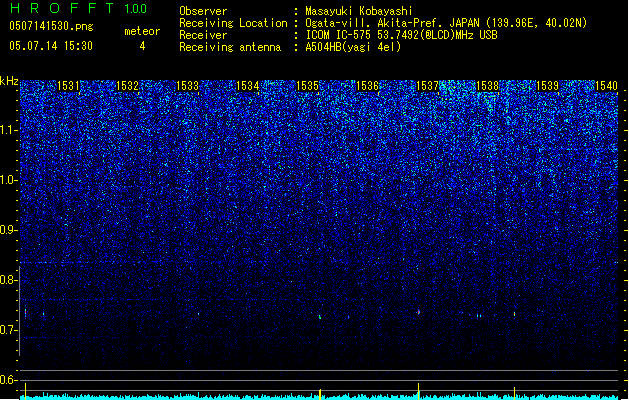
Task: Click the 1534 time marker
Action: 248,86
